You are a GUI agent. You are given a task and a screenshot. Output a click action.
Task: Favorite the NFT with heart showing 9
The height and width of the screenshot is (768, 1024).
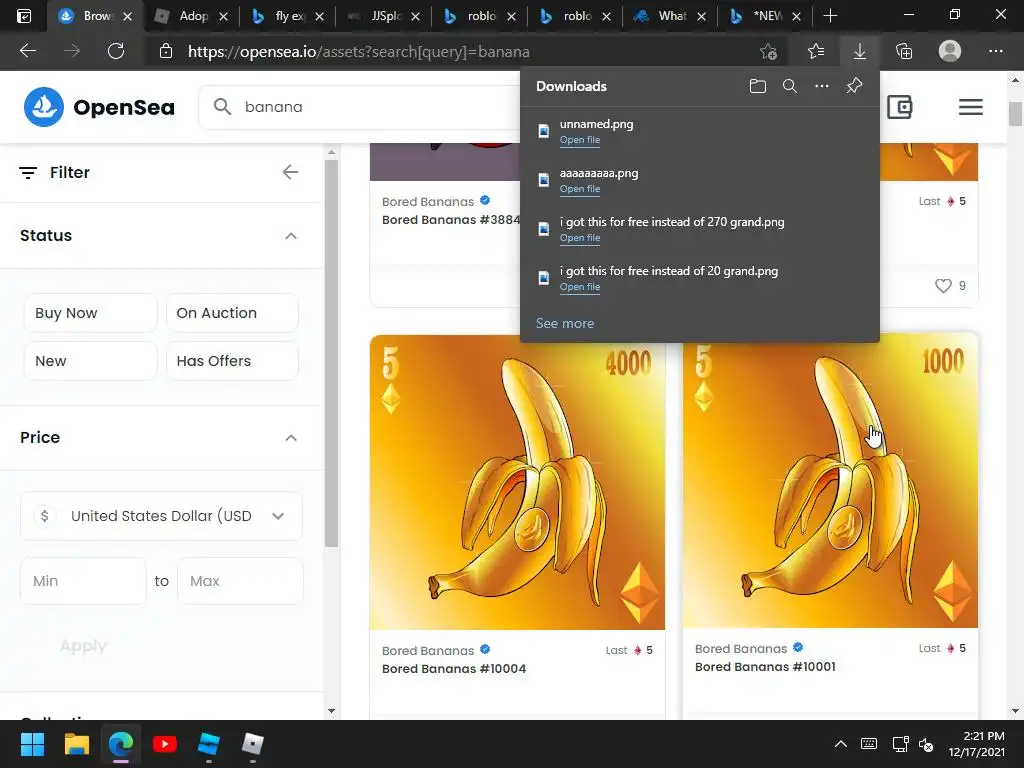point(942,285)
